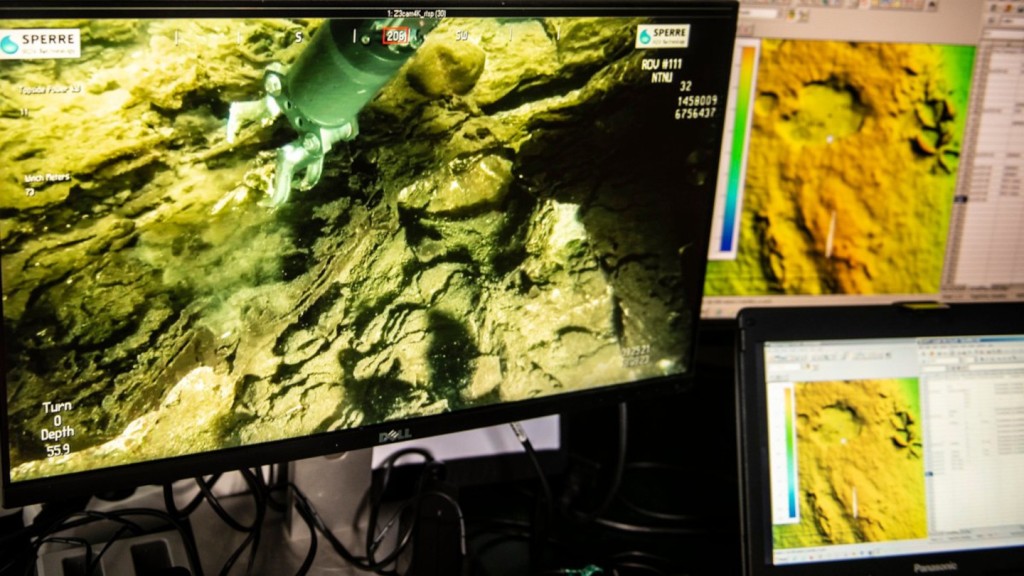Select the red-boxed 206 heading indicator
This screenshot has width=1024, height=576.
pyautogui.click(x=396, y=36)
